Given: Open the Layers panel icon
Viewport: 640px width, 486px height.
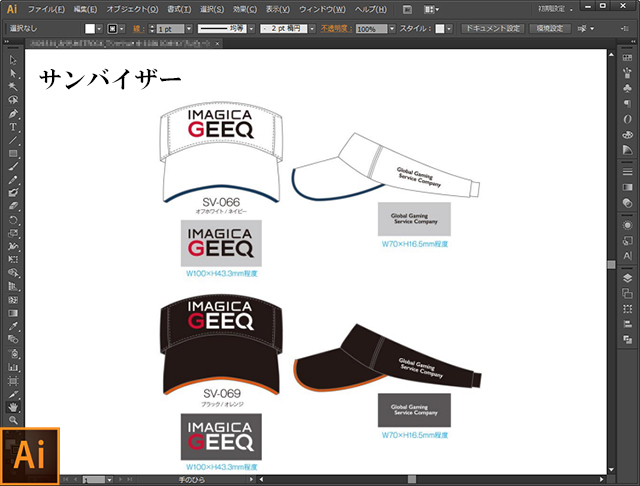Looking at the screenshot, I should point(627,278).
